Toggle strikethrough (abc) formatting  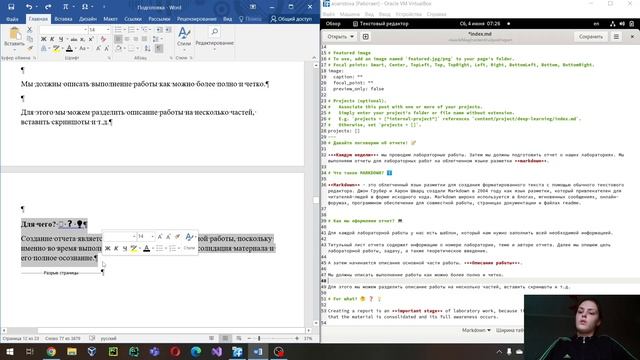(73, 39)
